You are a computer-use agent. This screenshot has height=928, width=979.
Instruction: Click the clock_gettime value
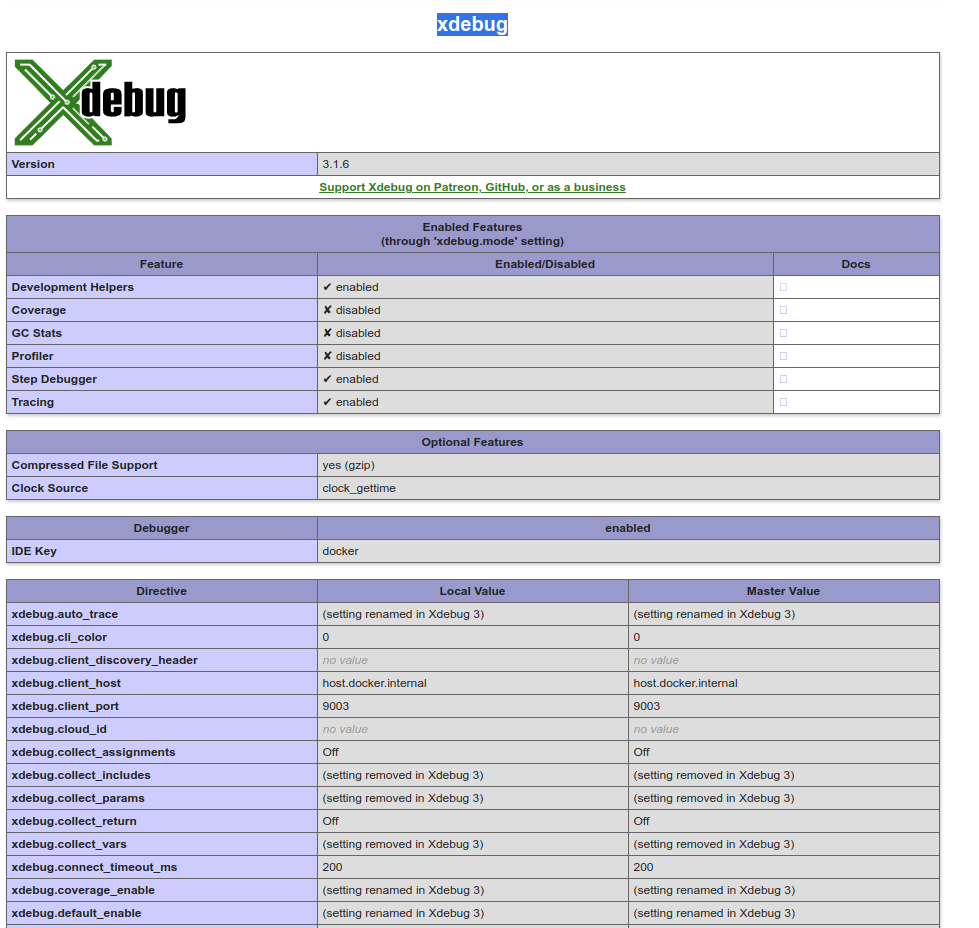click(x=359, y=488)
